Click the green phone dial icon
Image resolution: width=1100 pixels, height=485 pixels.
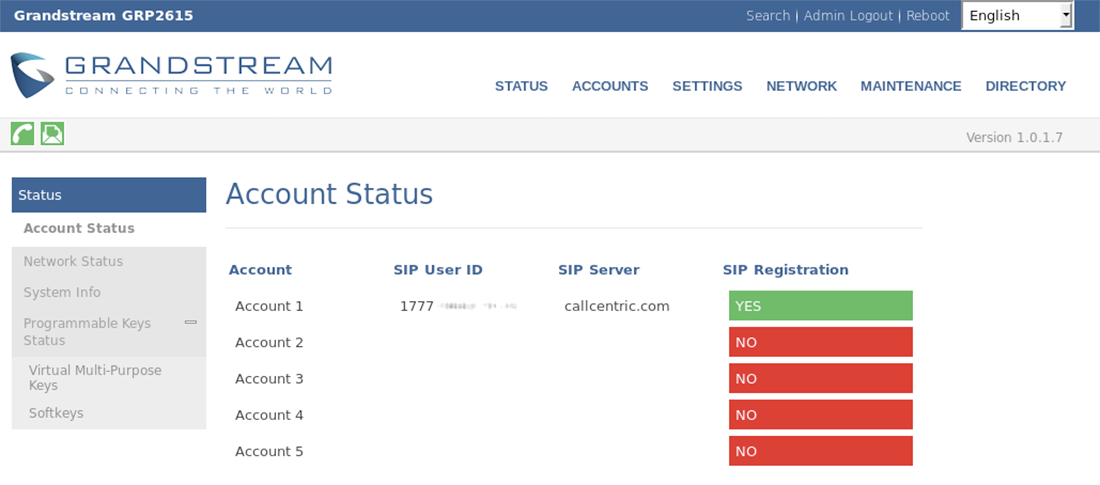(x=22, y=133)
